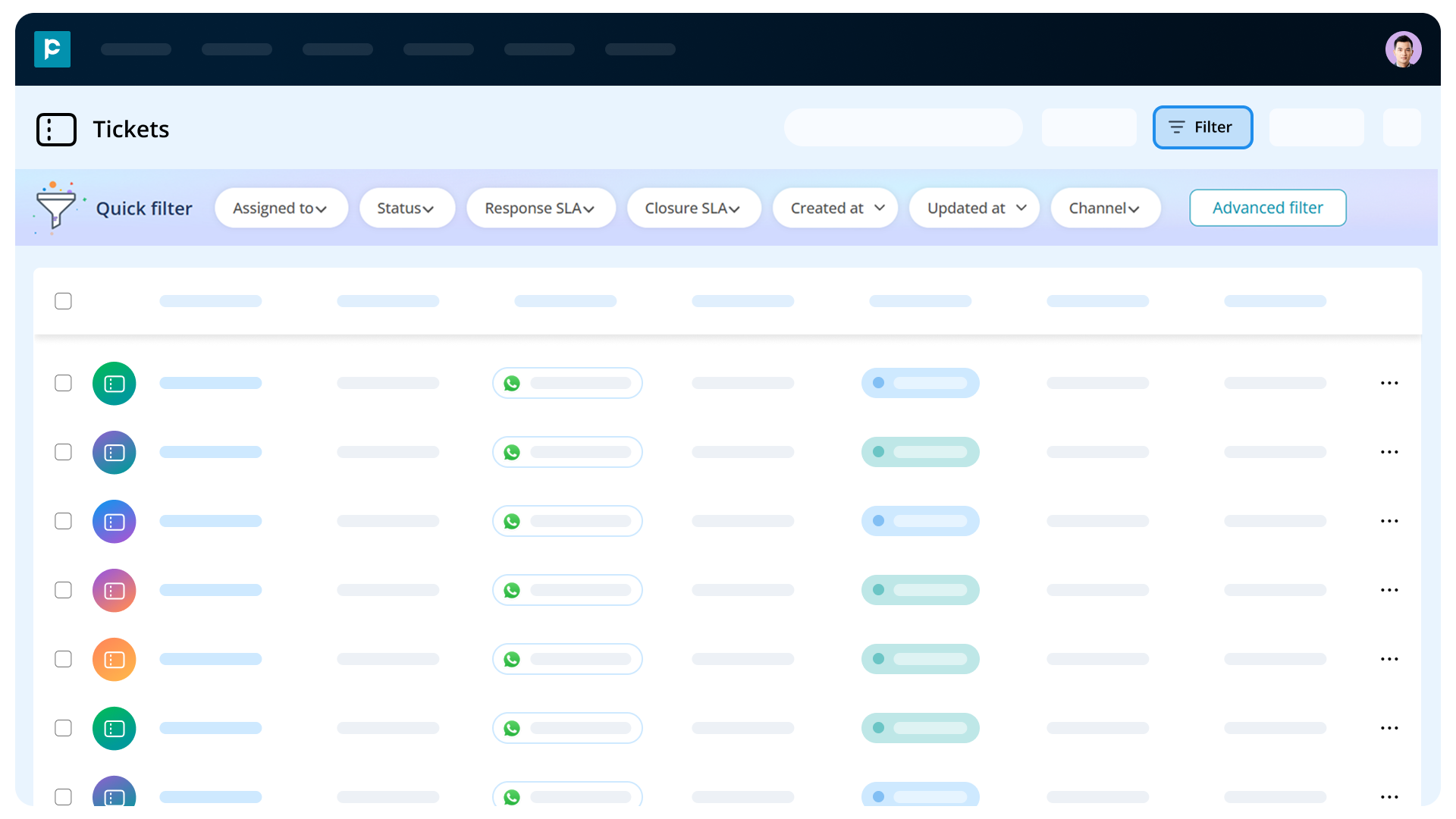Image resolution: width=1456 pixels, height=819 pixels.
Task: Check the first ticket row checkbox
Action: click(x=63, y=383)
